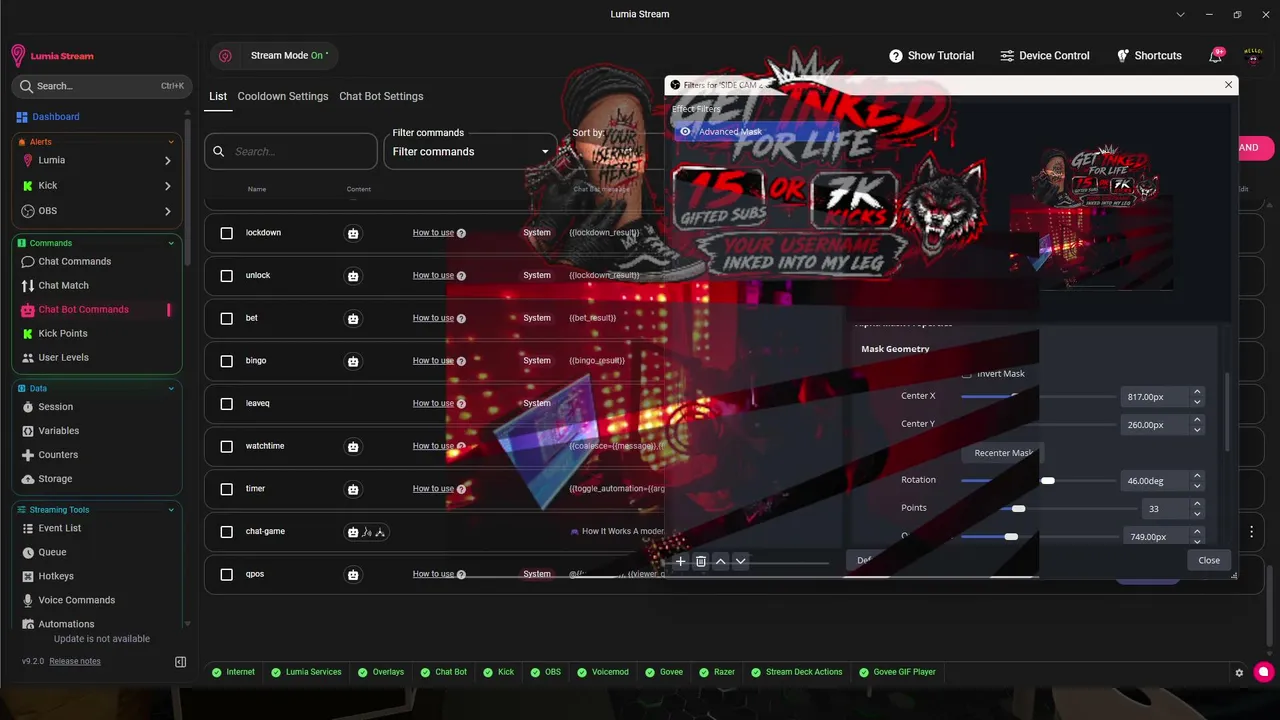Adjust the Rotation slider handle

coord(1047,481)
